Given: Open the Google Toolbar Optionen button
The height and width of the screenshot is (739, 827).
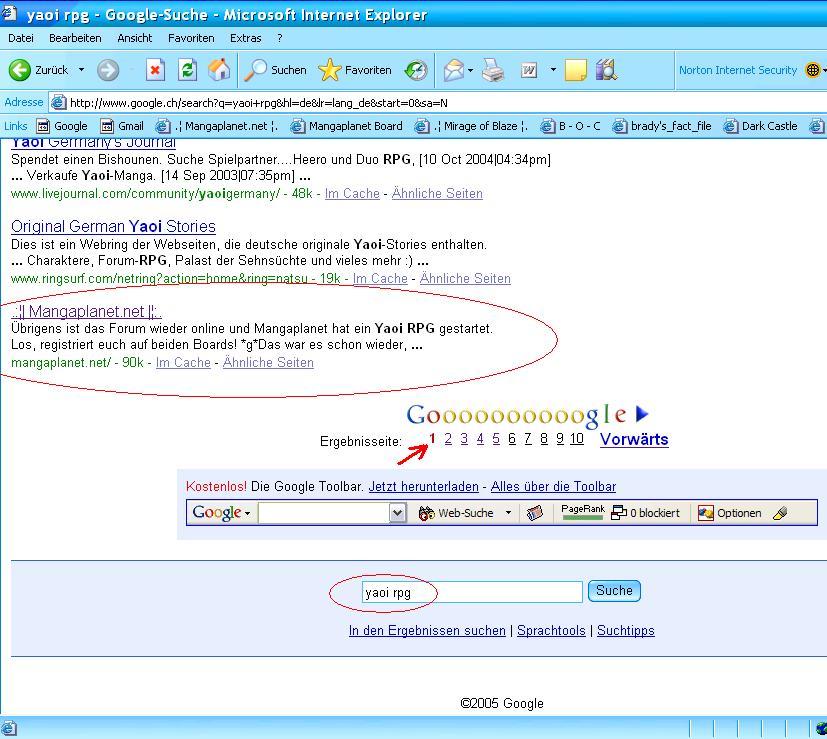Looking at the screenshot, I should pyautogui.click(x=729, y=513).
